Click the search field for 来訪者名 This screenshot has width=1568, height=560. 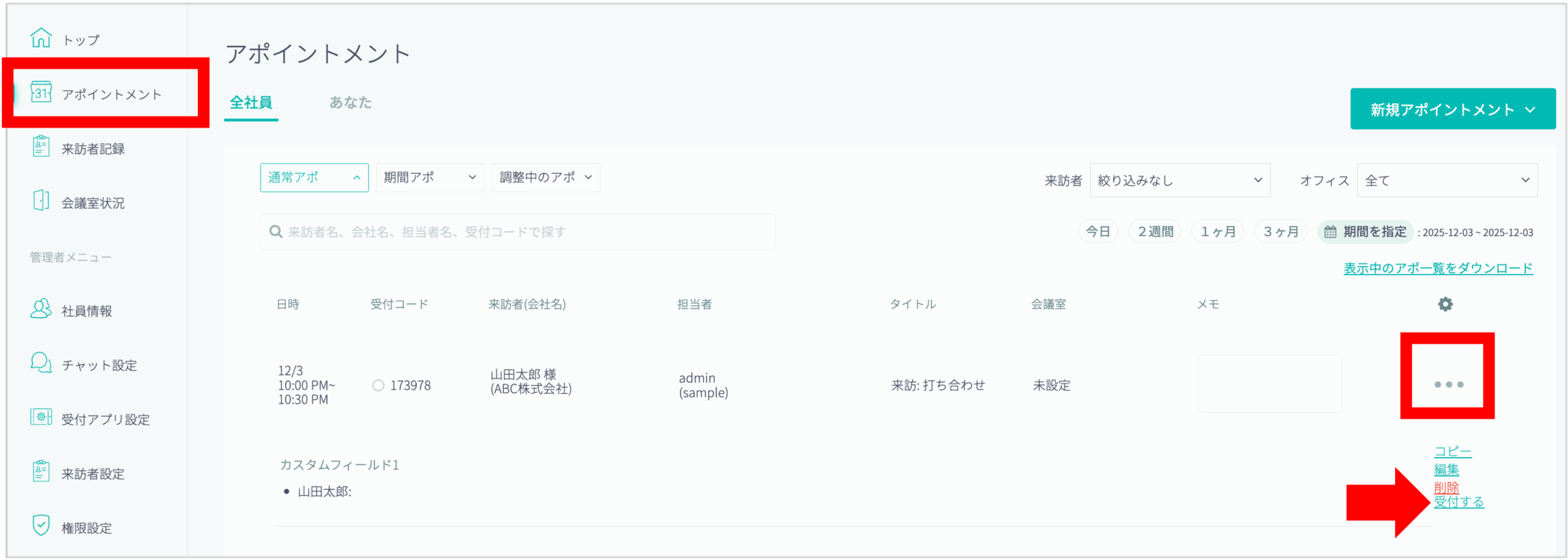(x=518, y=232)
